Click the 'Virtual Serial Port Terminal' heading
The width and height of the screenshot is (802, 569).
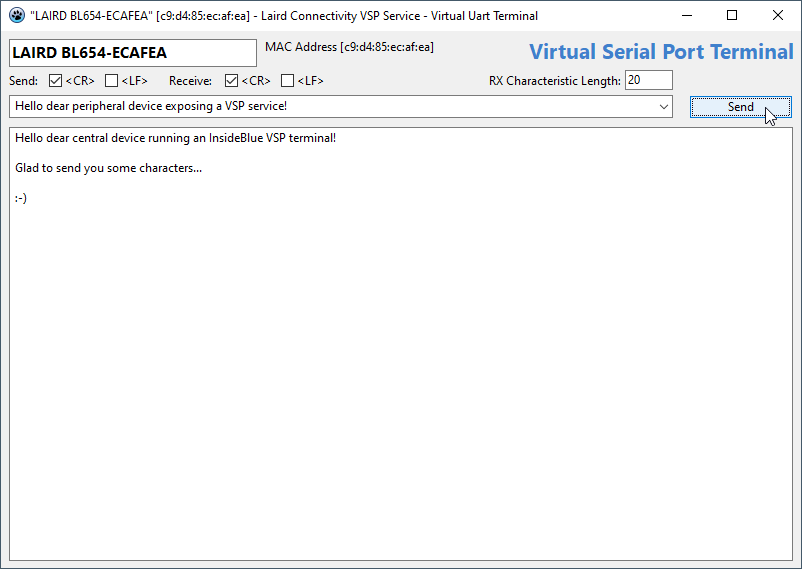point(661,52)
